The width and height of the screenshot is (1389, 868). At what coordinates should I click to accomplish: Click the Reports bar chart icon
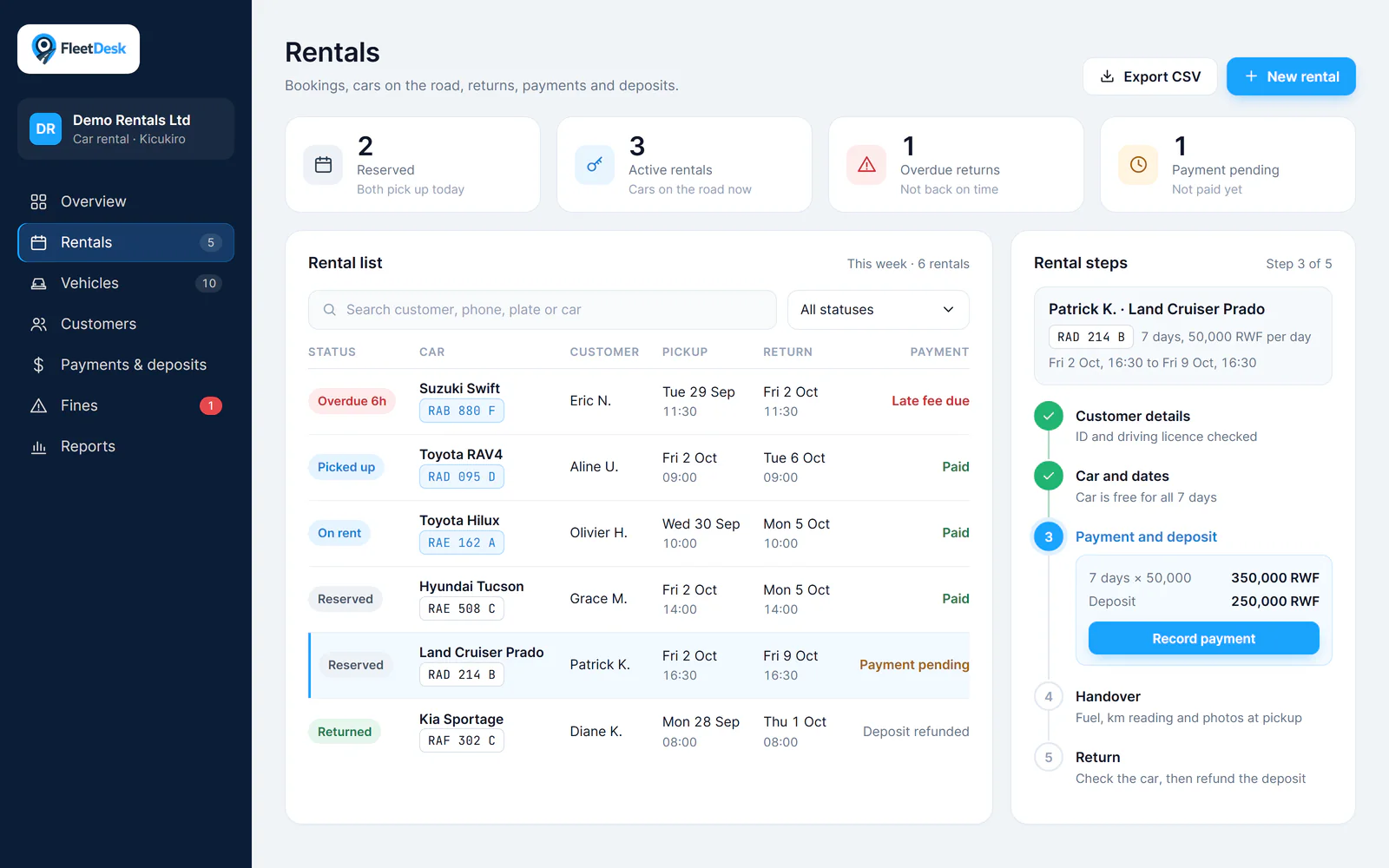[38, 446]
